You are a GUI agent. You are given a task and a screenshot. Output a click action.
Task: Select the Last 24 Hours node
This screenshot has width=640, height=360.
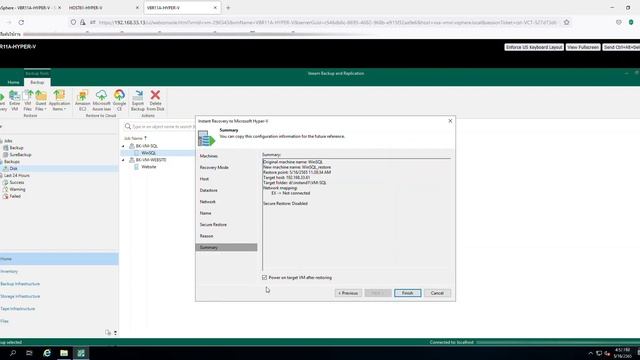[x=16, y=176]
